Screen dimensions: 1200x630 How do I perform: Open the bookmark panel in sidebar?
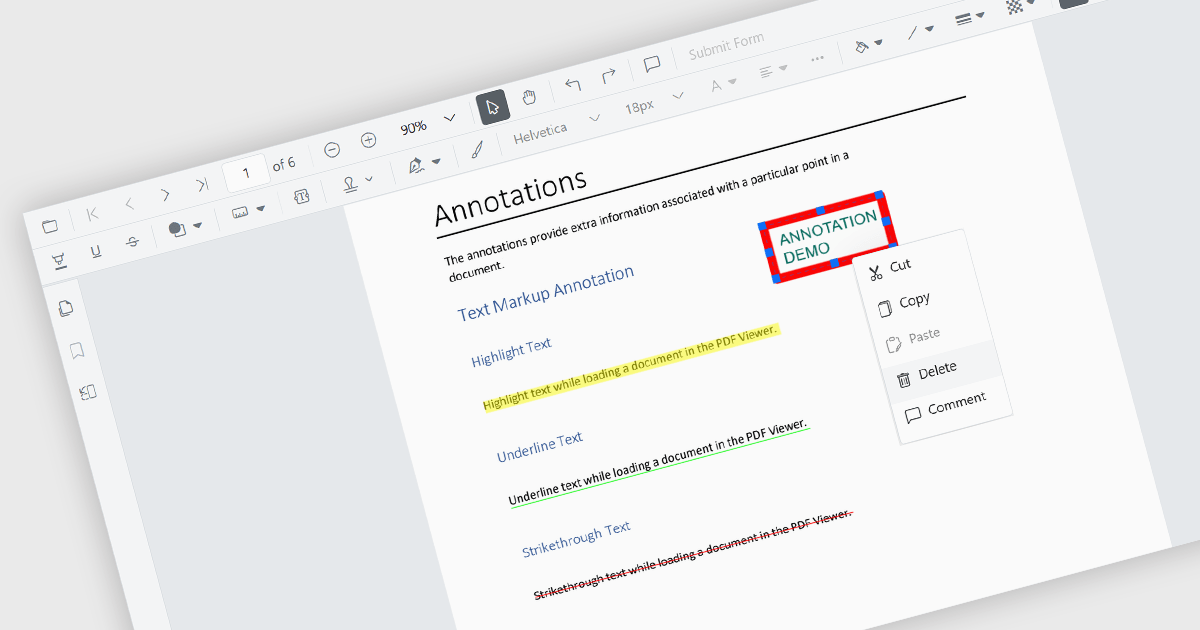tap(76, 350)
